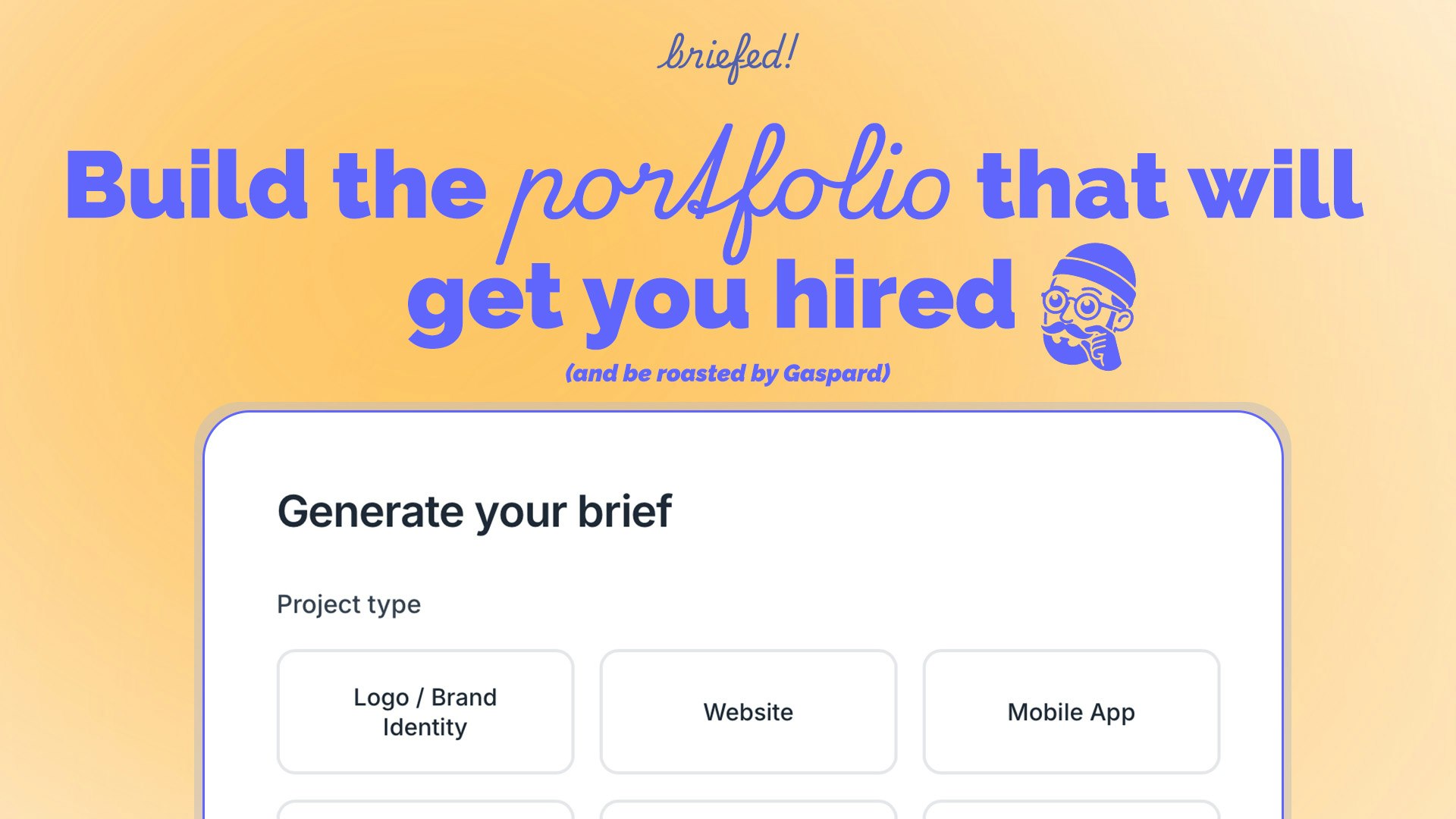Click the Project type section label
This screenshot has height=819, width=1456.
pos(348,604)
